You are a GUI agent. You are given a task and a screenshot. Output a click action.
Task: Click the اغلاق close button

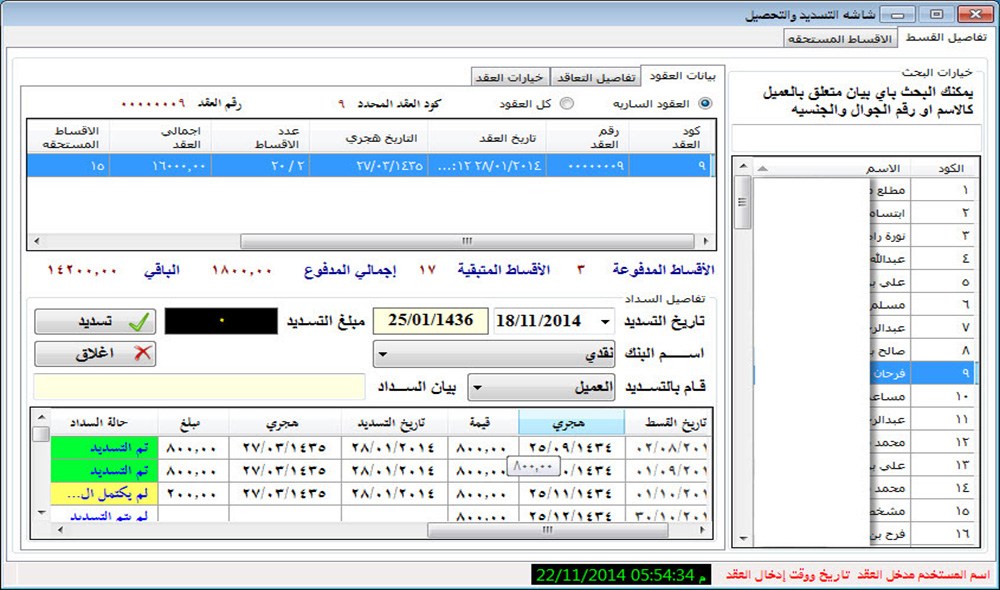click(95, 353)
